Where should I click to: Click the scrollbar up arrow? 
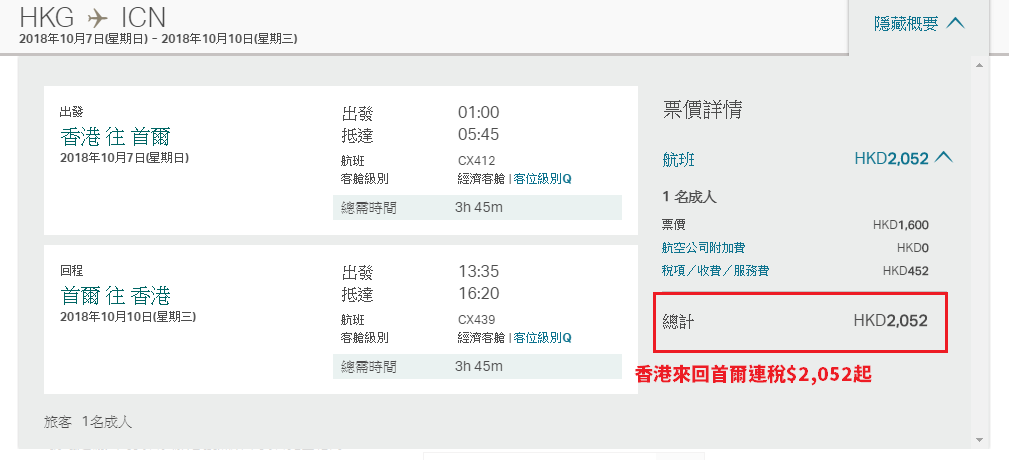pyautogui.click(x=979, y=65)
